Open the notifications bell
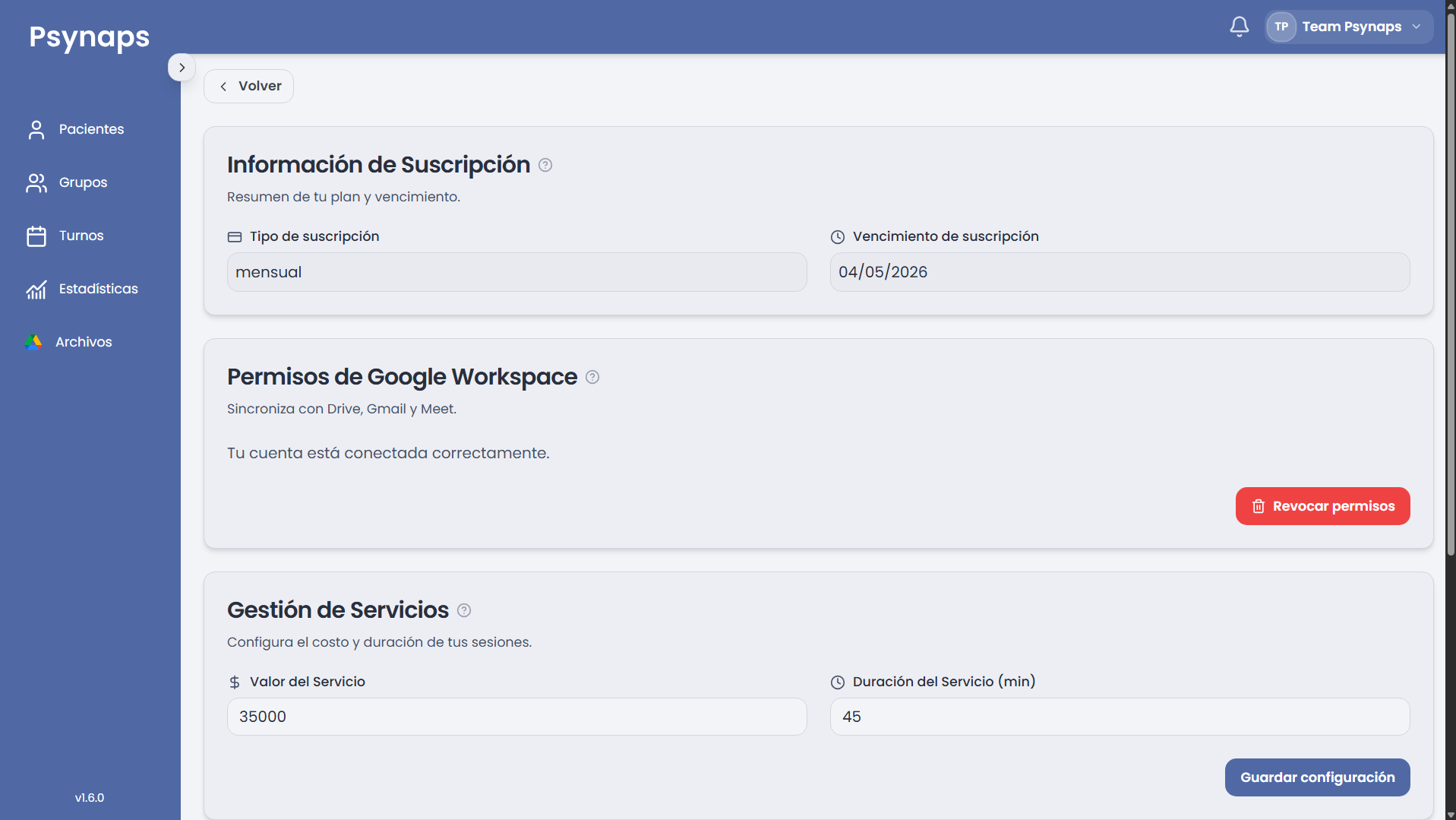Viewport: 1456px width, 820px height. pos(1239,27)
